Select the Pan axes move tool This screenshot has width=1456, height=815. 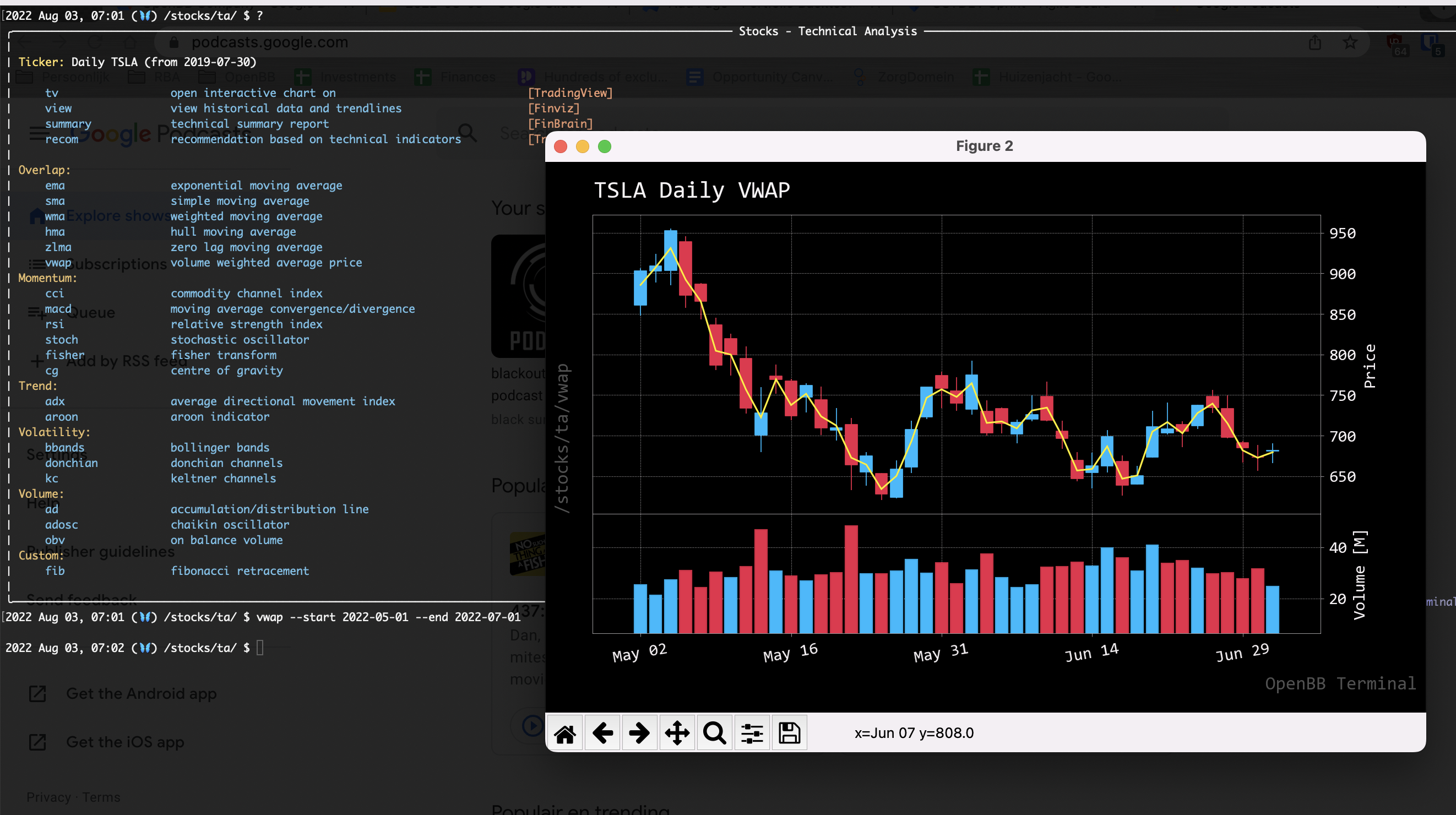[677, 733]
